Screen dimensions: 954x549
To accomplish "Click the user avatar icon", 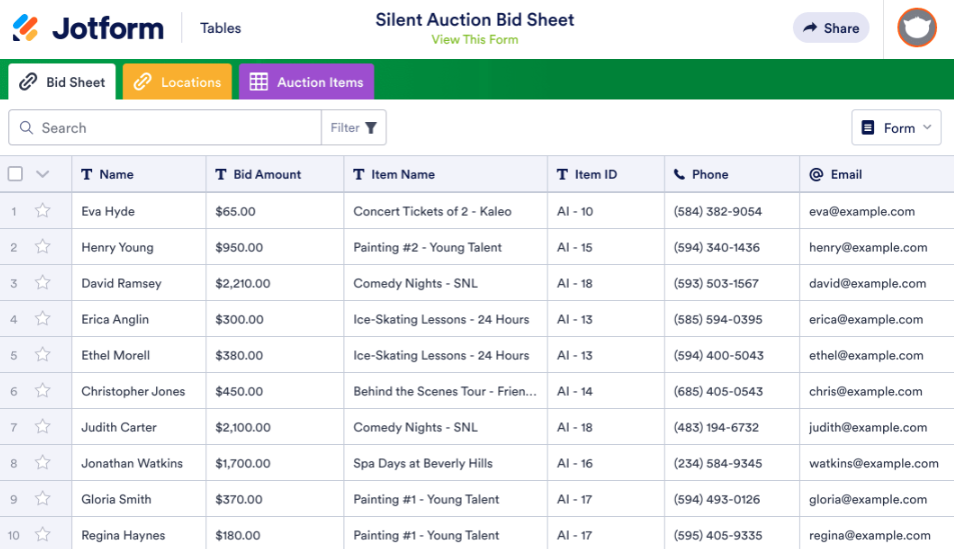I will click(x=916, y=28).
